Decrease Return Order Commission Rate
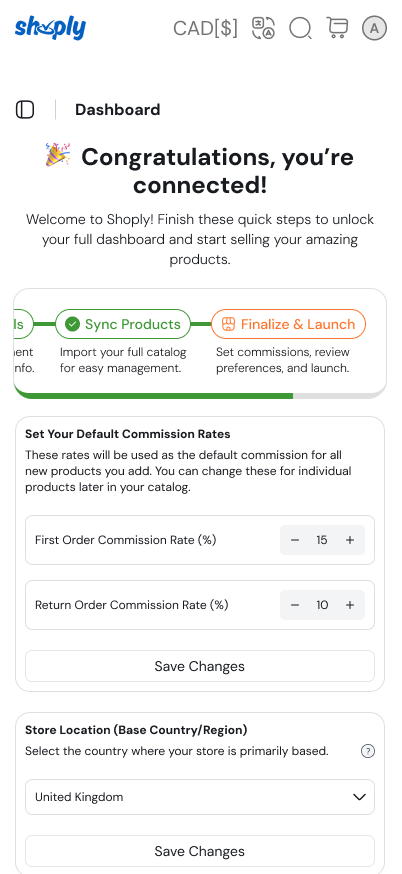 click(x=295, y=605)
